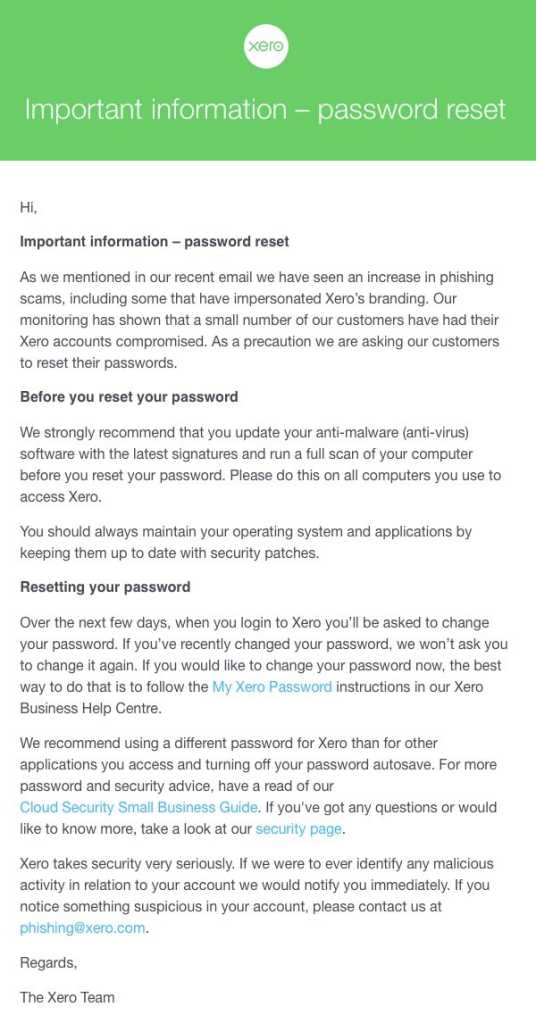Click the Xero logo in the header
Image resolution: width=536 pixels, height=1023 pixels.
coord(266,46)
